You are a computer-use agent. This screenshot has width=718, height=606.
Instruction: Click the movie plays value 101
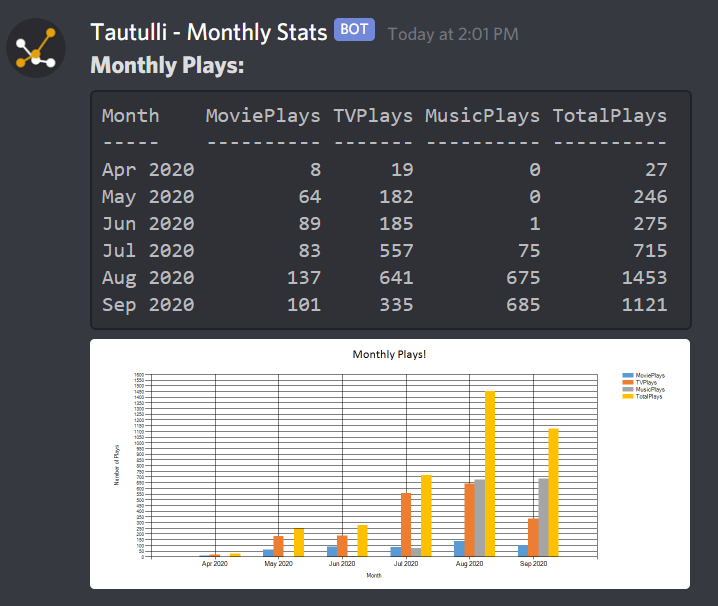pyautogui.click(x=304, y=305)
